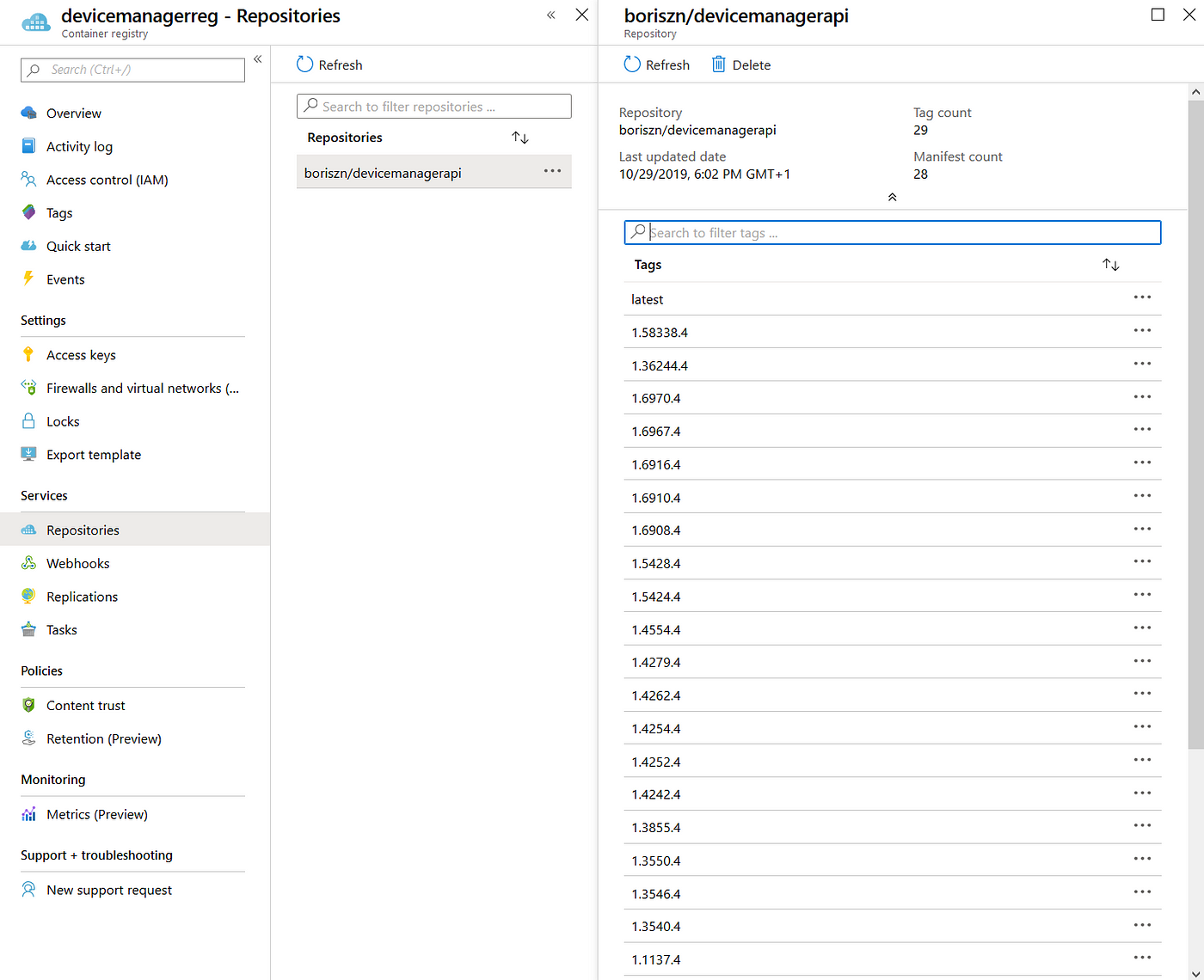Click Refresh in repository detail blade

coord(657,64)
